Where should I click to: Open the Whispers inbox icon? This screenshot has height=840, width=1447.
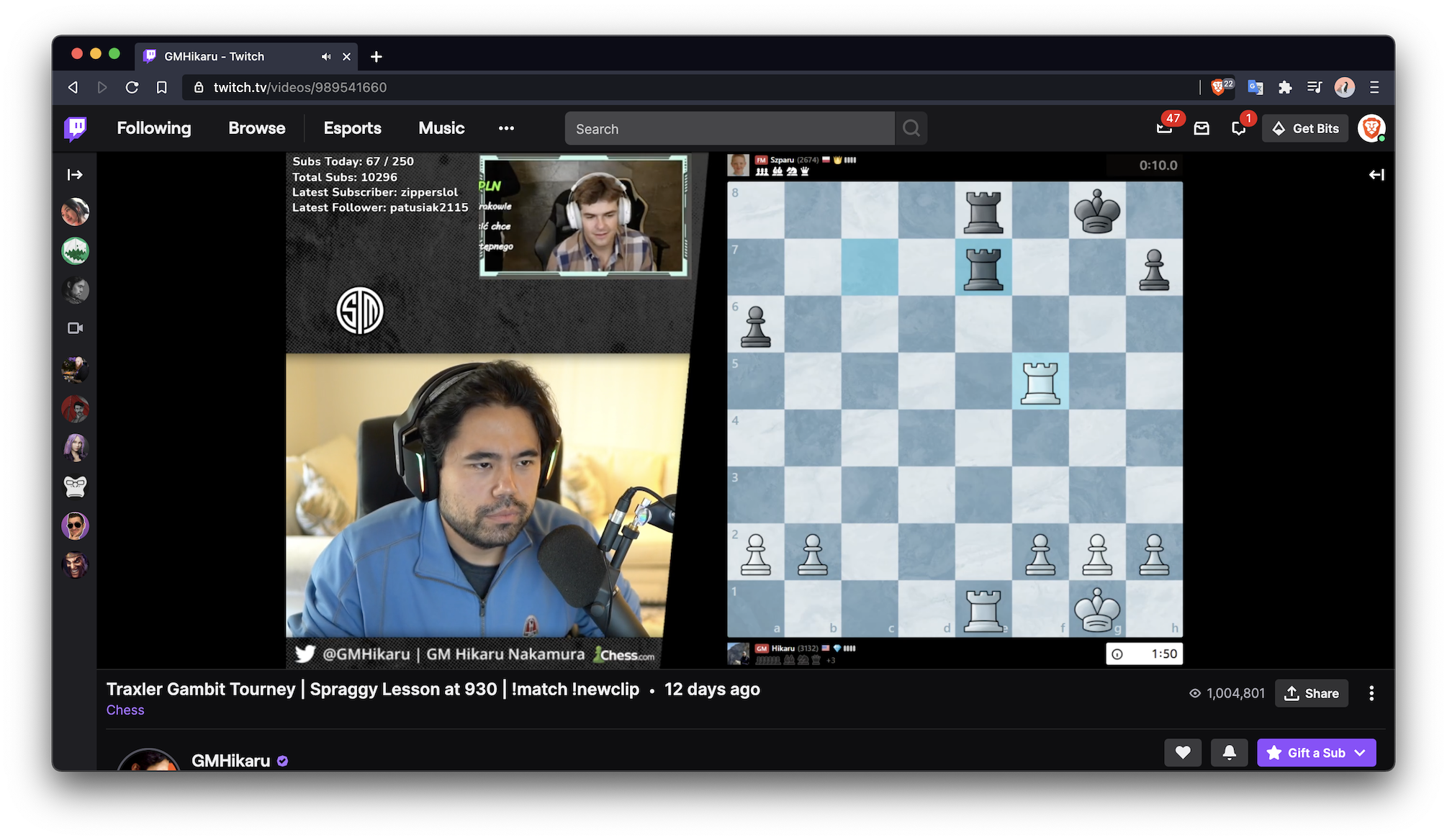(x=1202, y=128)
